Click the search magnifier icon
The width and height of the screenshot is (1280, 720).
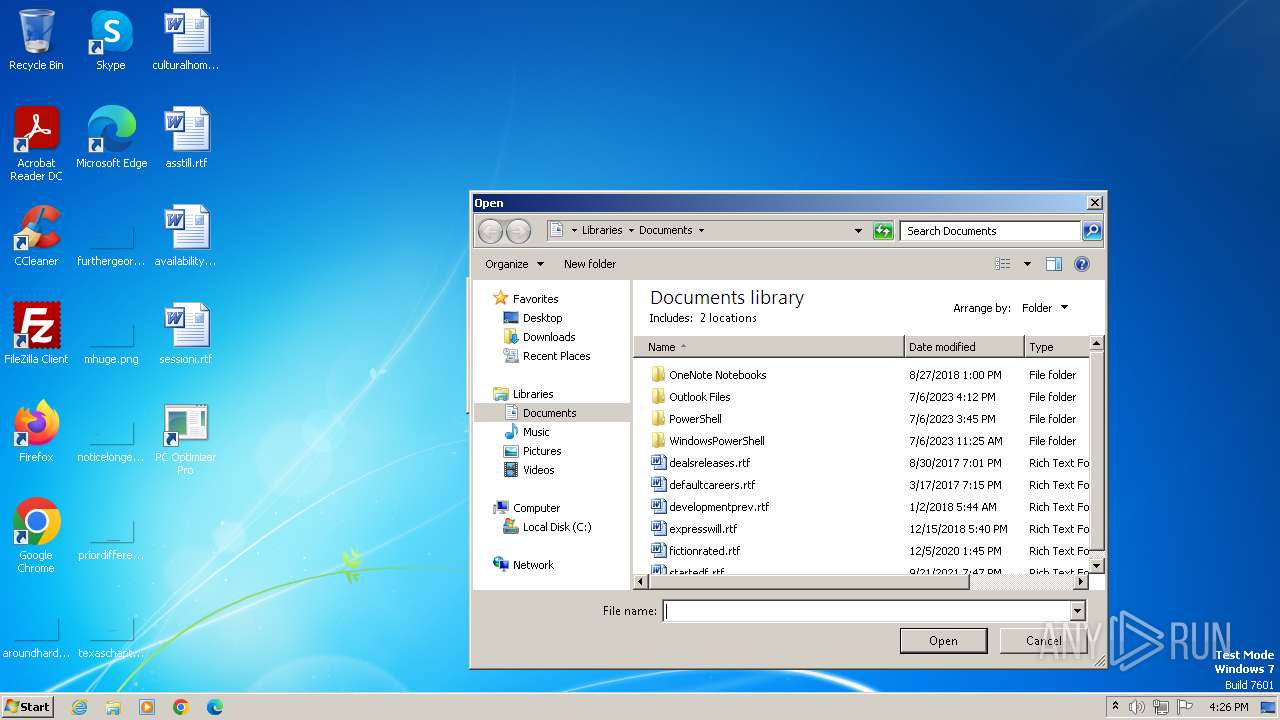[x=1092, y=231]
